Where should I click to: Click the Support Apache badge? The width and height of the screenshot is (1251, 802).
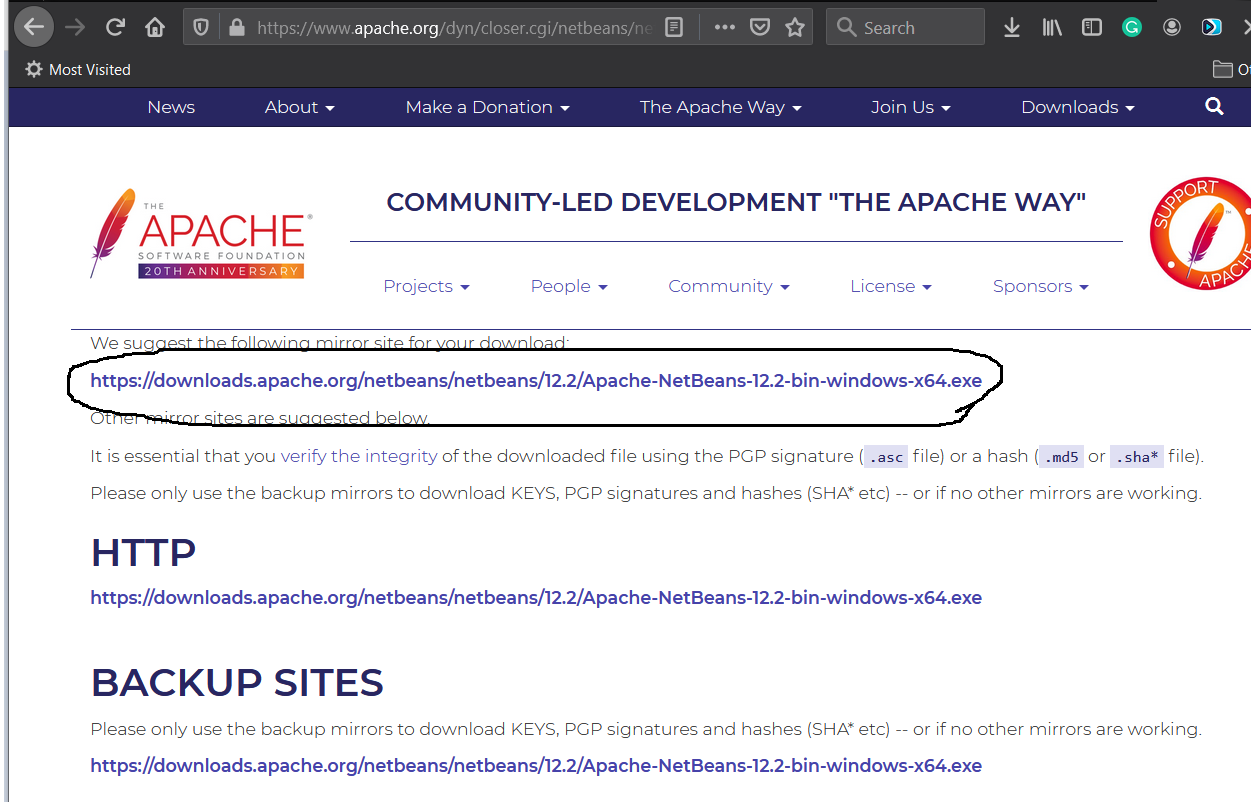tap(1200, 234)
